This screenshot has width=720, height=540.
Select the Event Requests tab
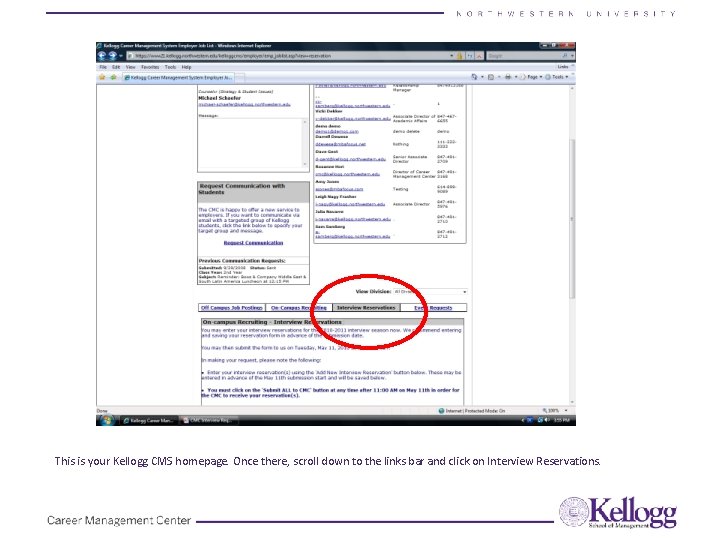coord(433,308)
